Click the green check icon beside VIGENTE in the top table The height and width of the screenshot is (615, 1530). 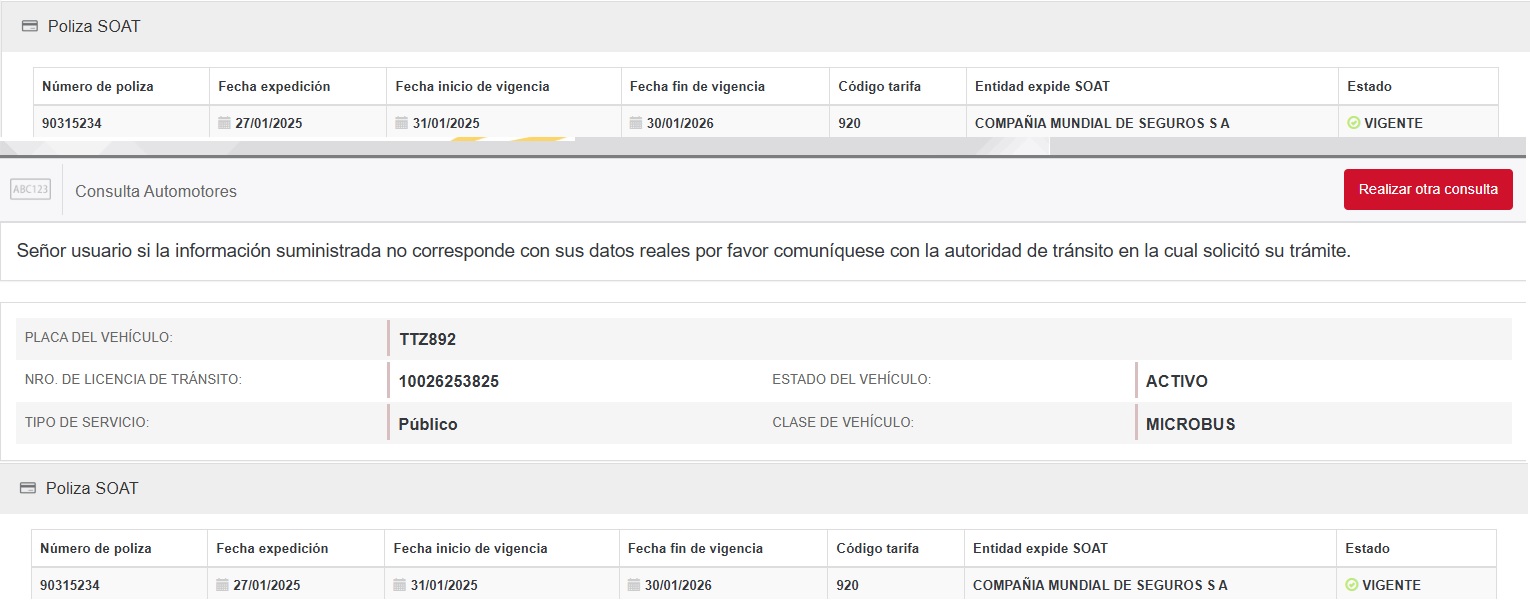click(x=1354, y=123)
